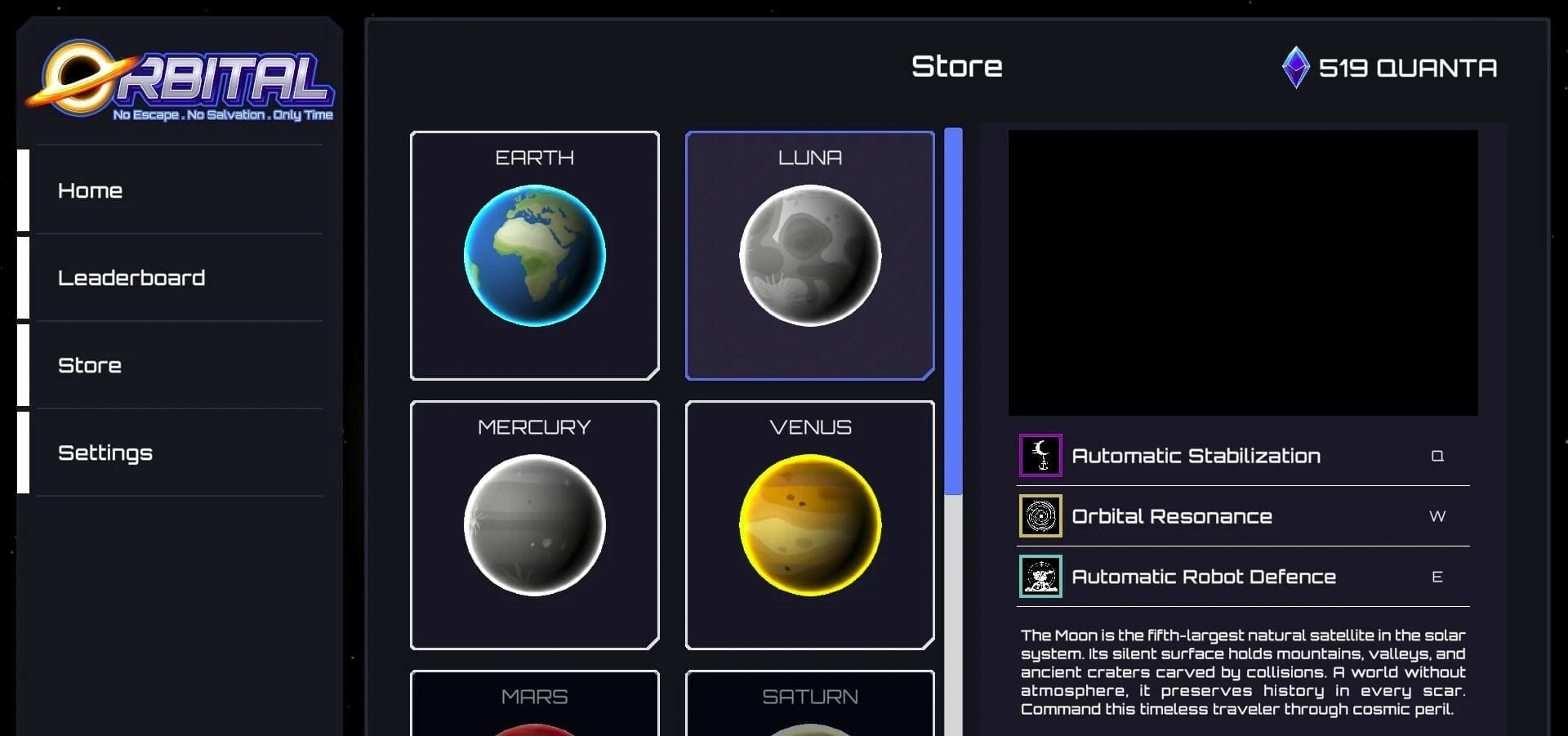This screenshot has height=736, width=1568.
Task: Click the Orbital game logo
Action: coord(180,82)
